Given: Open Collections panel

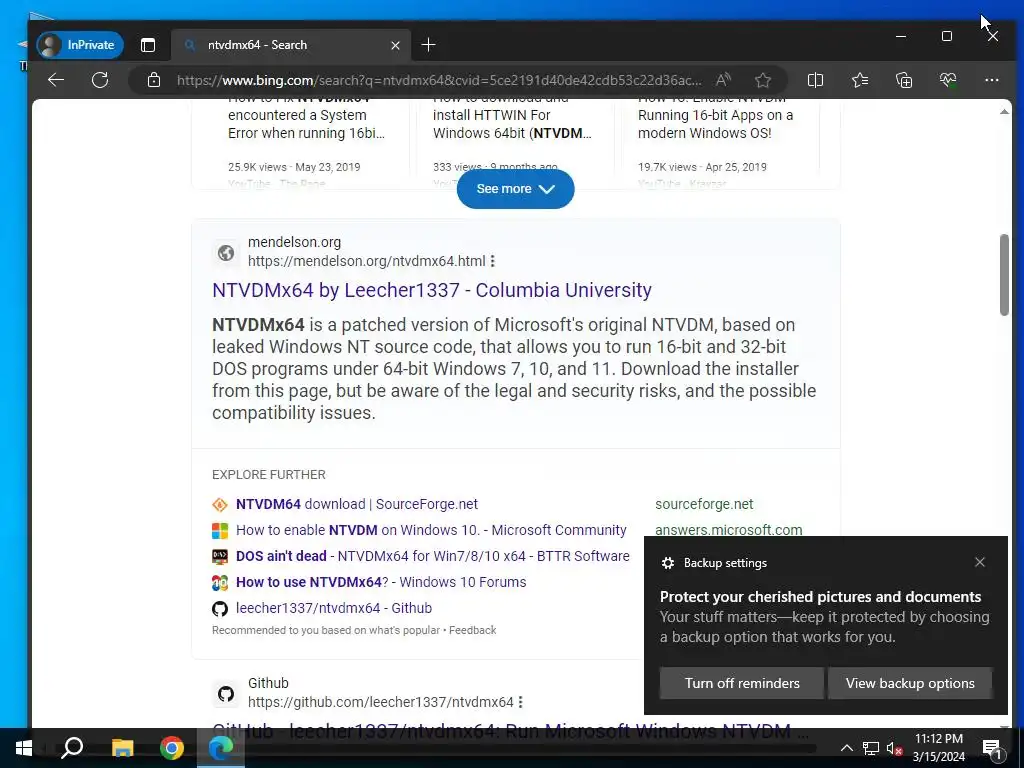Looking at the screenshot, I should point(904,80).
